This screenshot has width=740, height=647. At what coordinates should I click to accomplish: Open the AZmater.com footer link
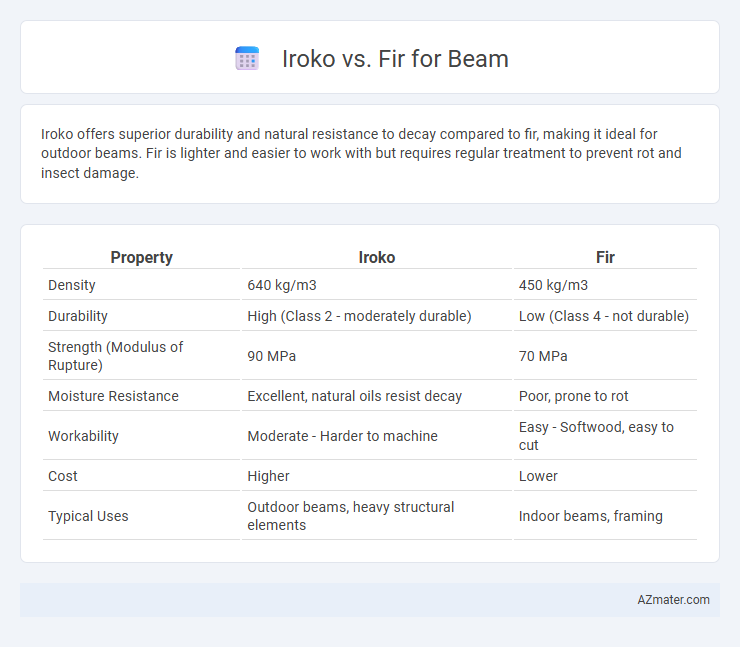tap(673, 599)
